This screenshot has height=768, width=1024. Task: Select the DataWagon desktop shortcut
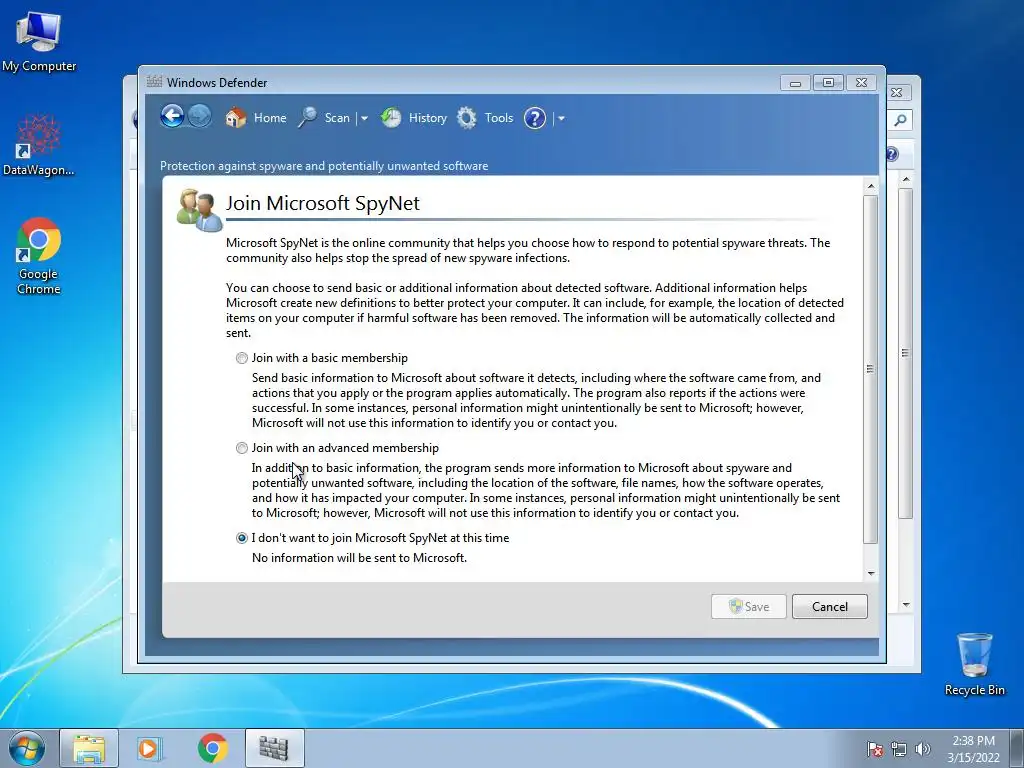(x=39, y=145)
